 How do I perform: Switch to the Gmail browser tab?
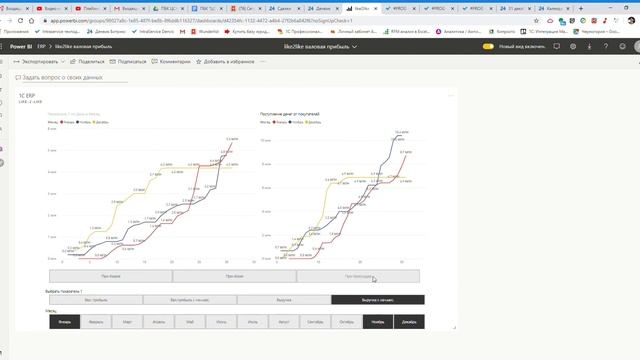point(129,8)
